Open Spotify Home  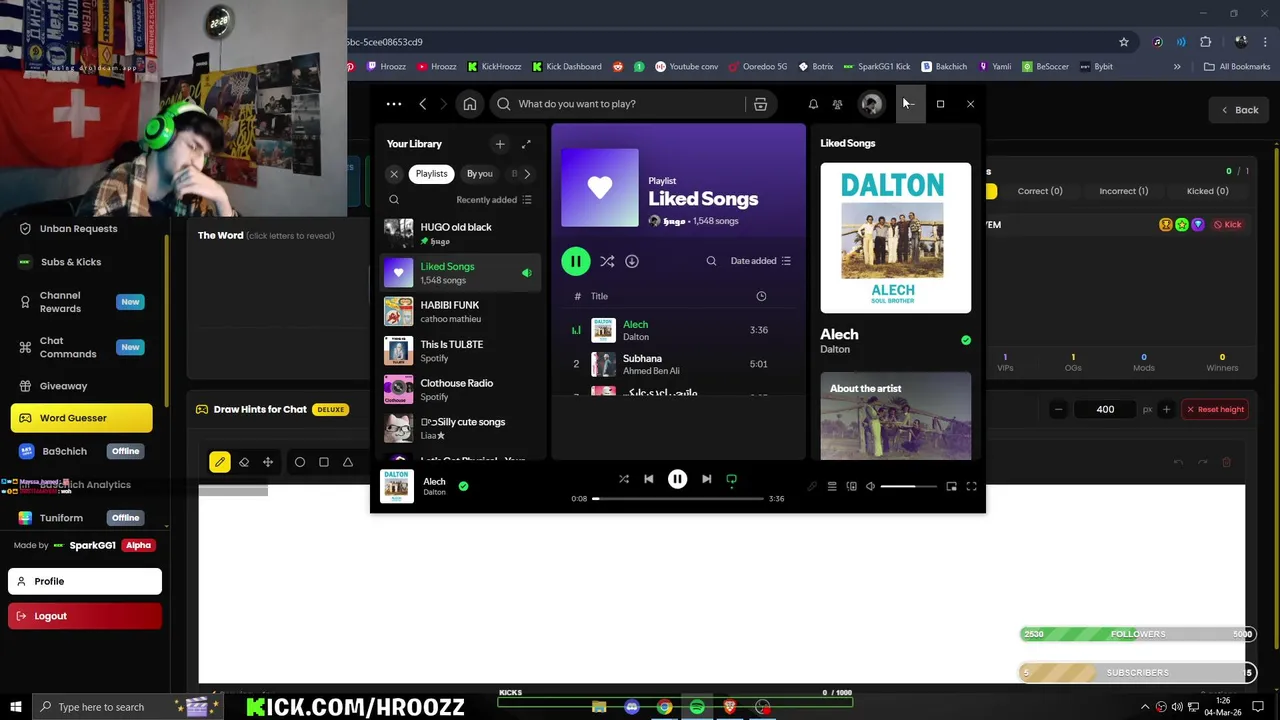(x=470, y=104)
